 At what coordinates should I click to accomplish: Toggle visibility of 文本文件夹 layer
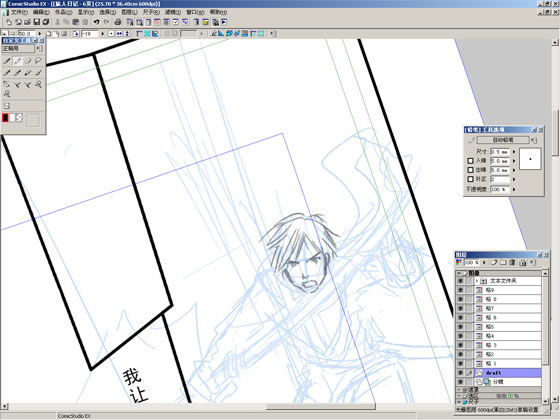click(x=460, y=281)
